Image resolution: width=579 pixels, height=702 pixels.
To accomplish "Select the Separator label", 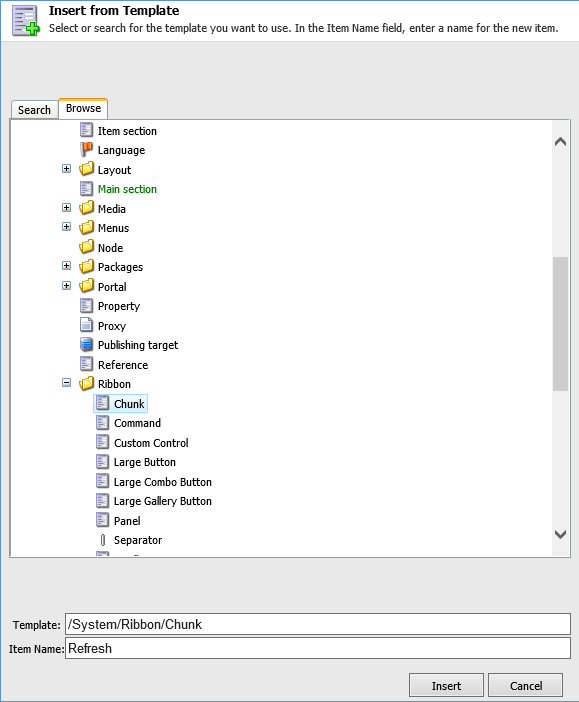I will point(138,540).
